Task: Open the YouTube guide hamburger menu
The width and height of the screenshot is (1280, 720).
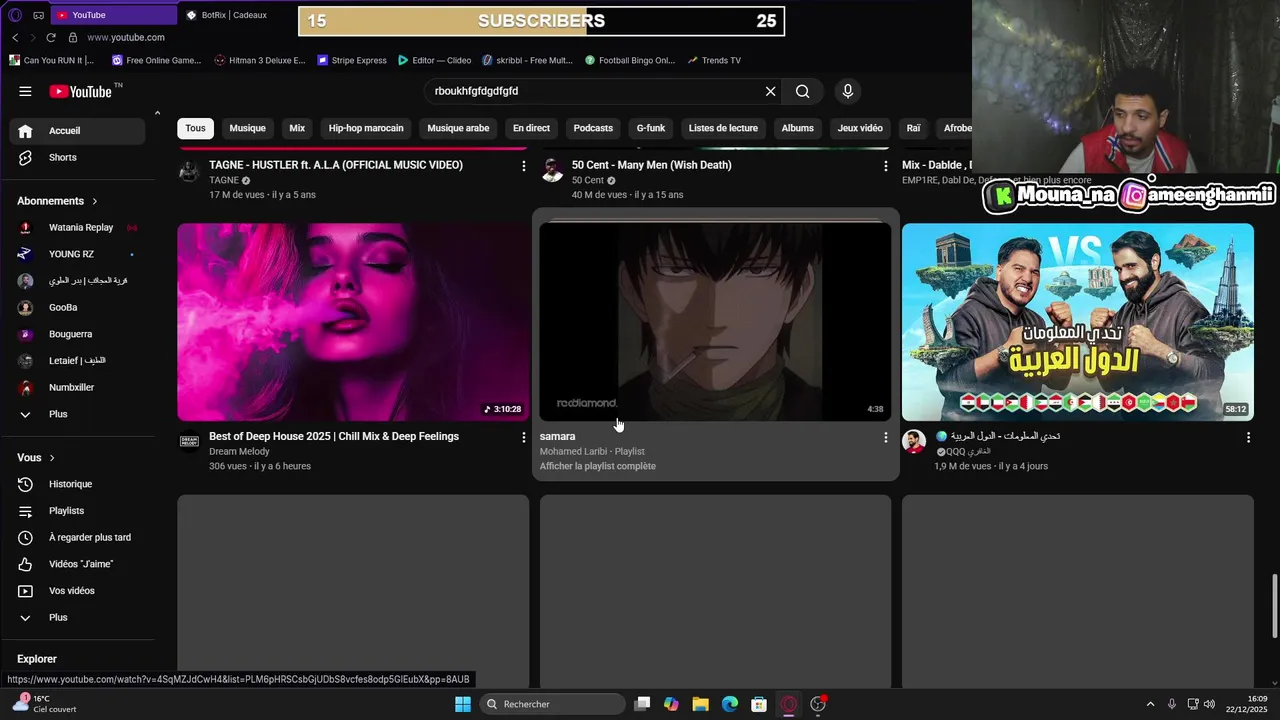Action: click(x=25, y=91)
